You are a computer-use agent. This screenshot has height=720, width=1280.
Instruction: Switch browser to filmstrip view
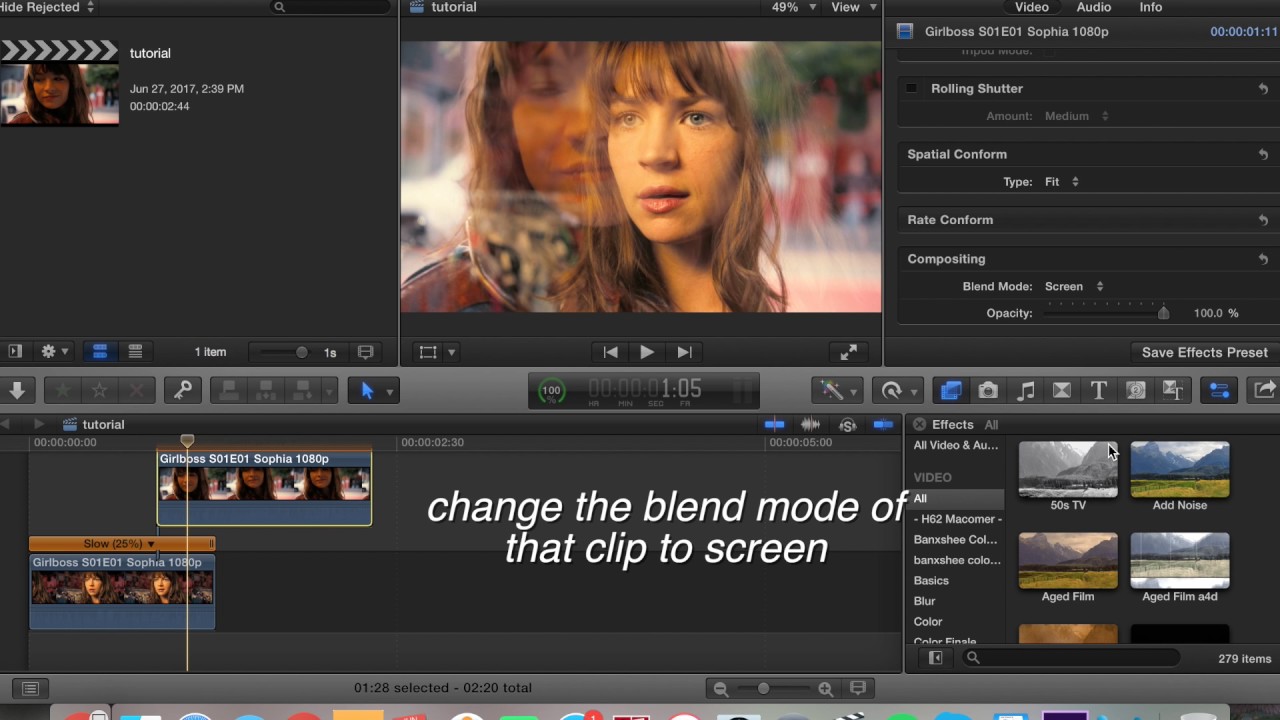(100, 352)
